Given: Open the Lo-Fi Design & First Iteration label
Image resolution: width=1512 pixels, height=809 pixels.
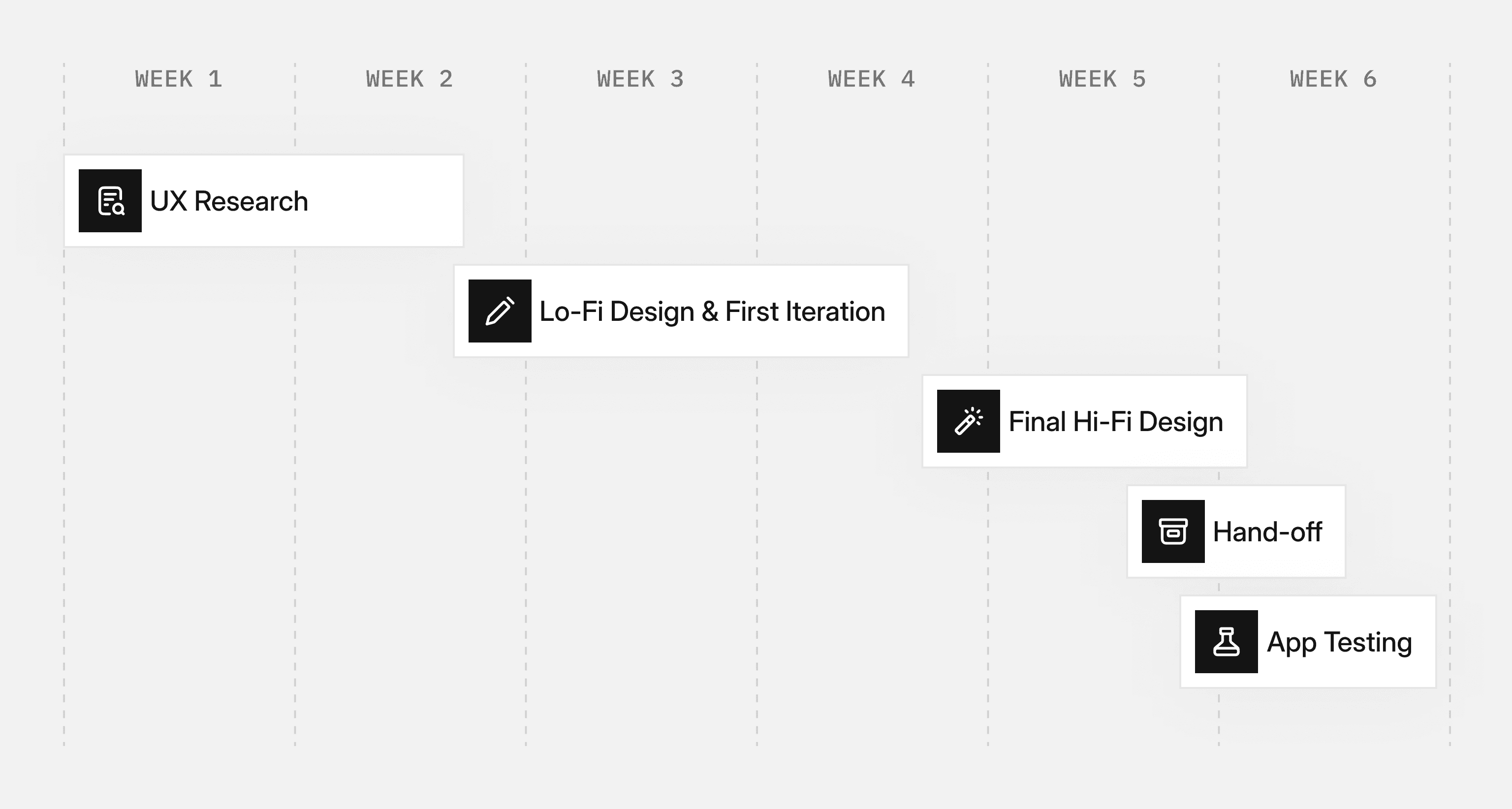Looking at the screenshot, I should point(712,311).
